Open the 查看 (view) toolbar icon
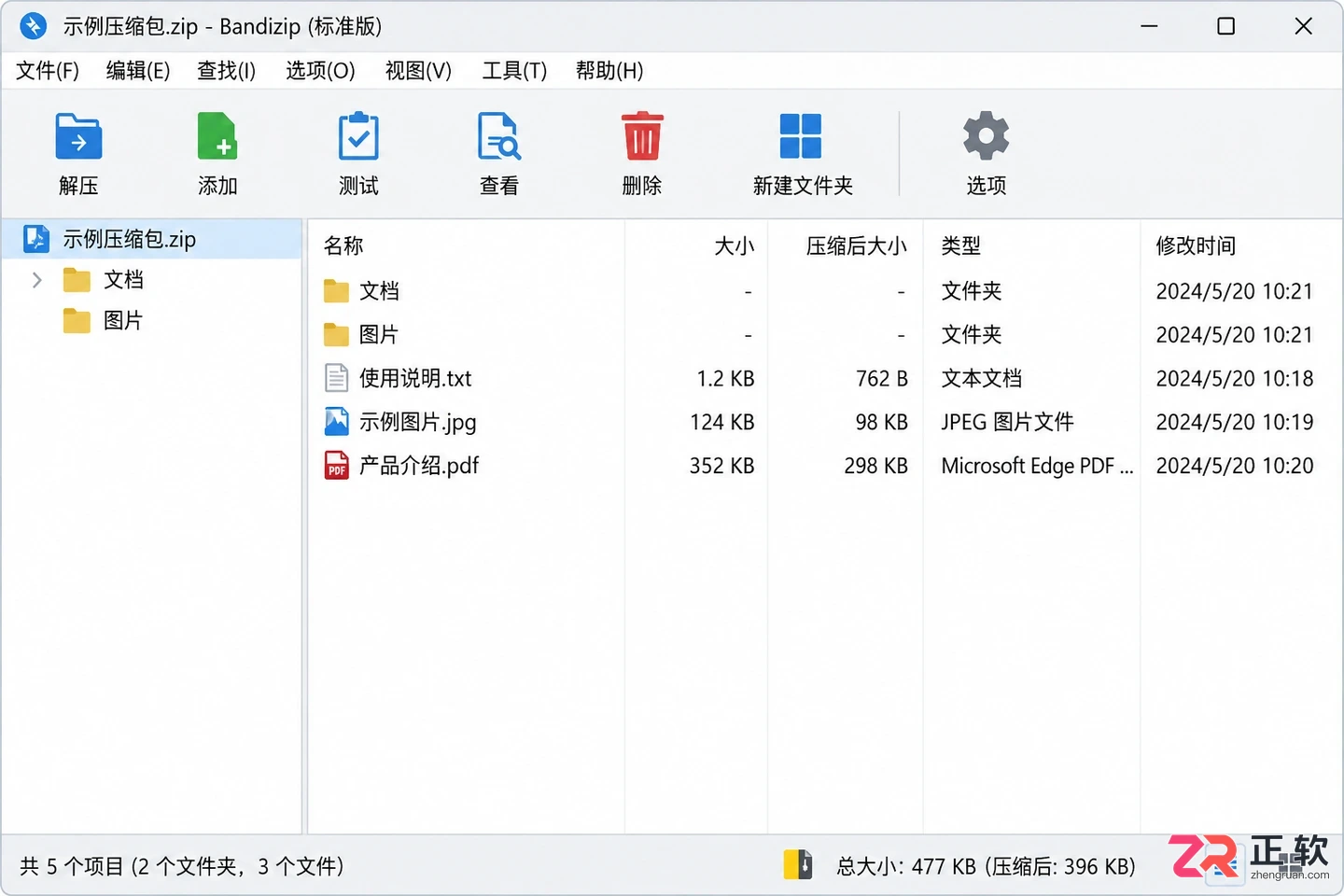 (x=499, y=136)
